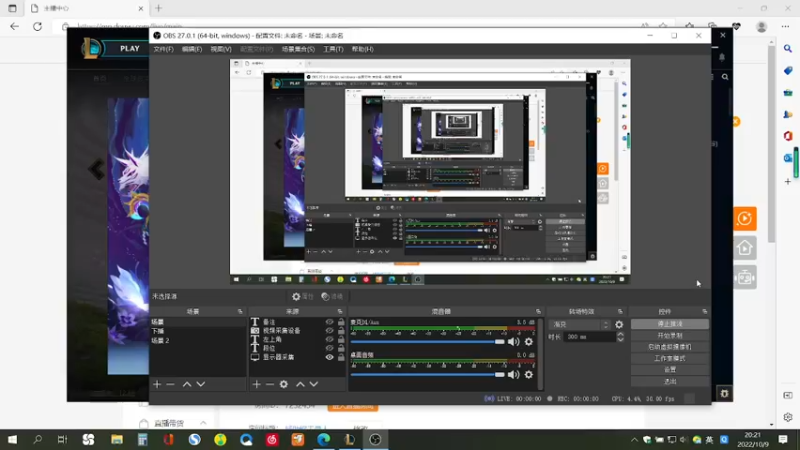Open source properties gear in Sources toolbar
Screen dimensions: 800x450
tap(284, 384)
